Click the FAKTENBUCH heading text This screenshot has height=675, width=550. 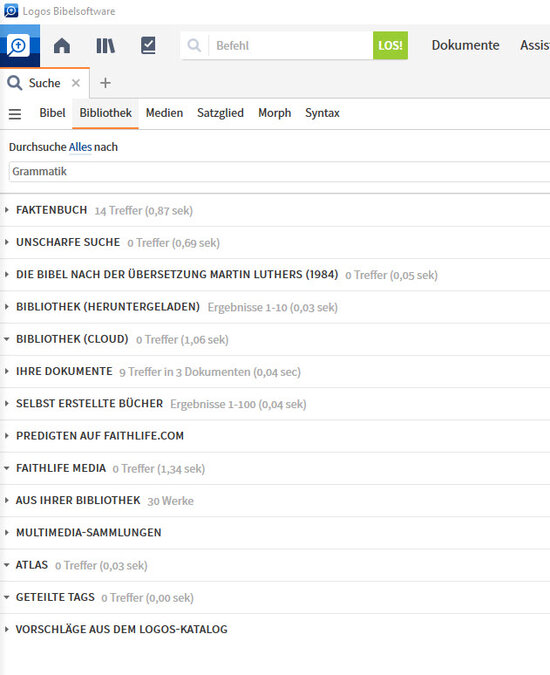52,210
